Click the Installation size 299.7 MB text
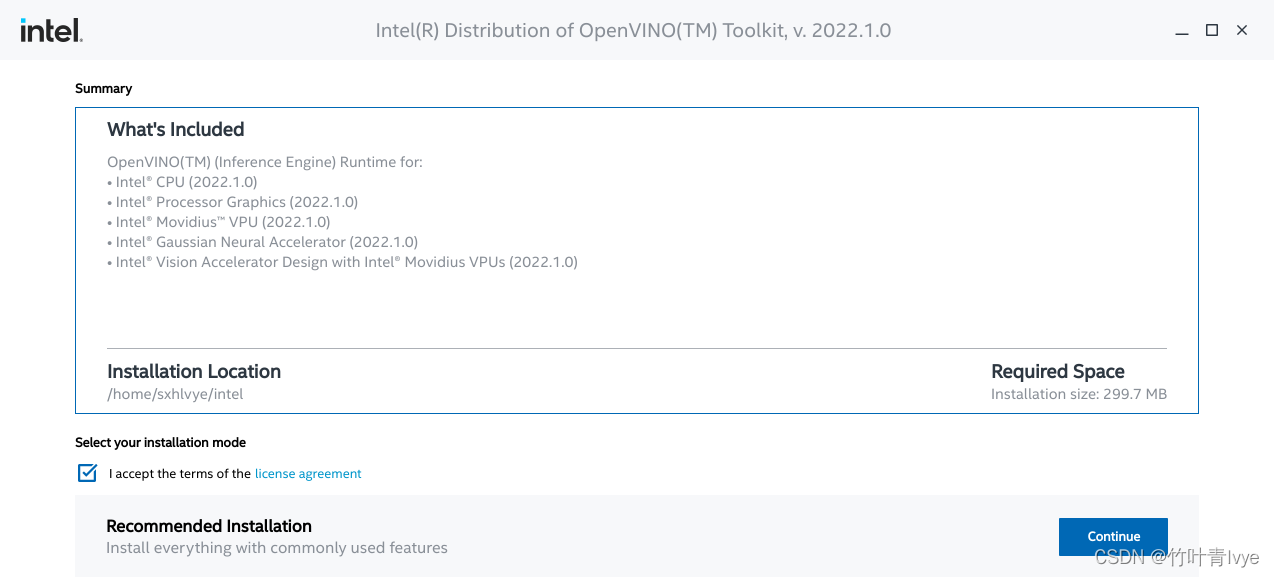 [1079, 394]
